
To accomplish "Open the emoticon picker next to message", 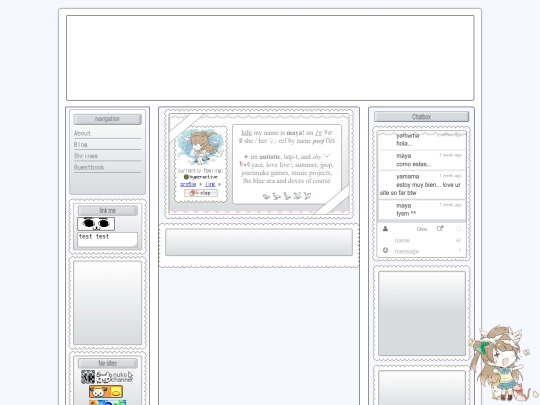I will tap(385, 250).
